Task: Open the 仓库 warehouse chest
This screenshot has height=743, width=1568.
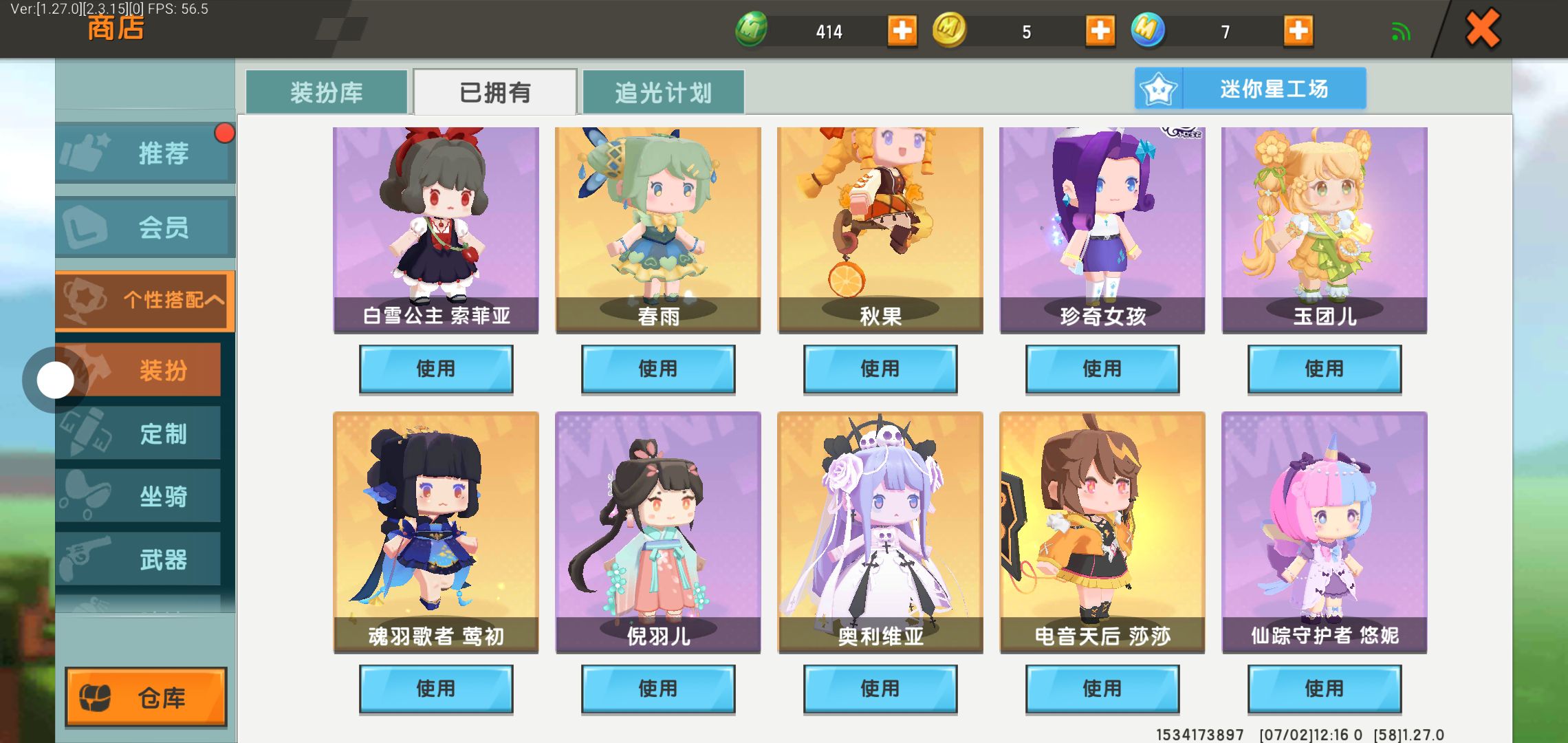Action: 146,698
